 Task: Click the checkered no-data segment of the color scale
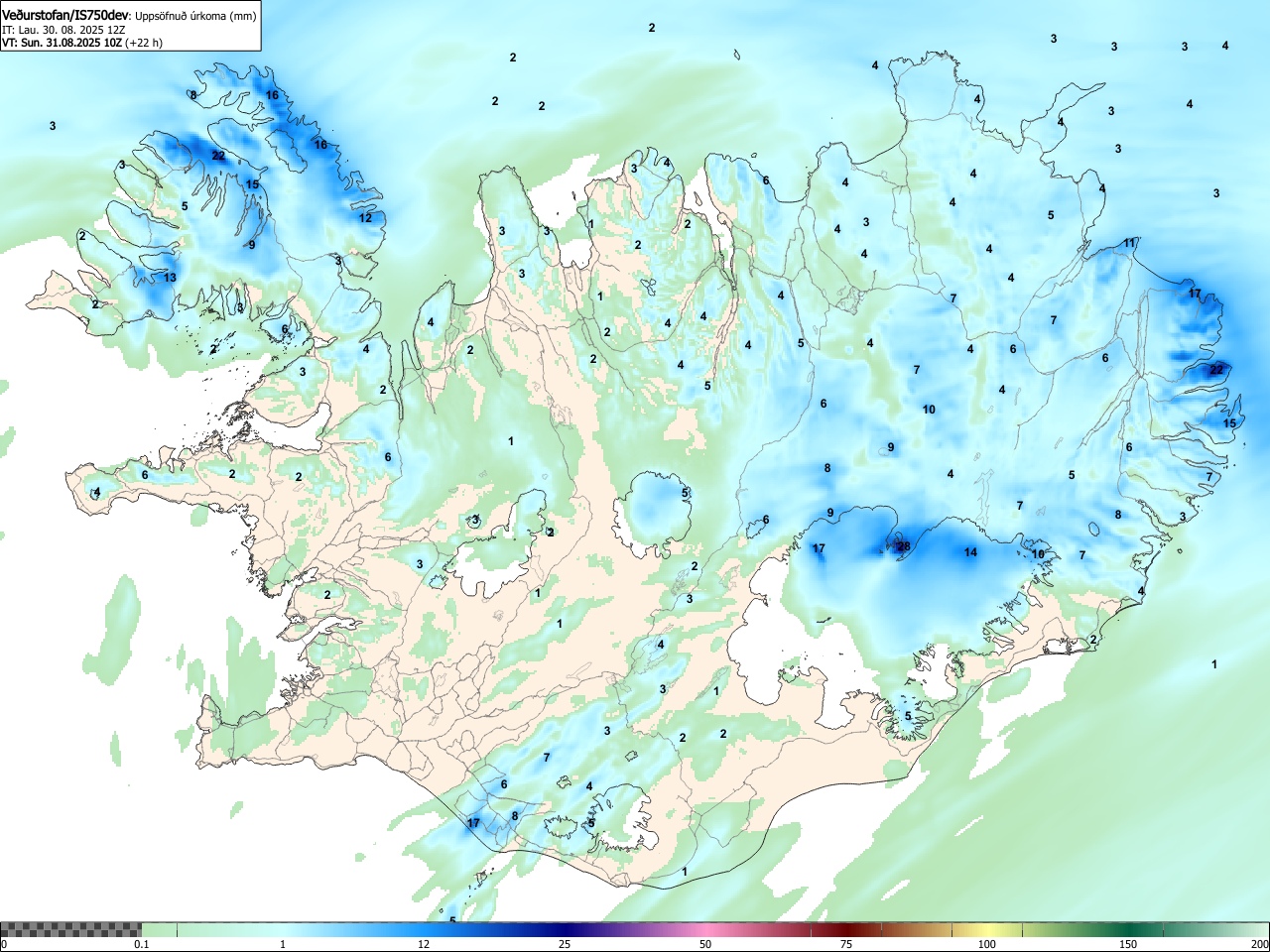pos(70,929)
